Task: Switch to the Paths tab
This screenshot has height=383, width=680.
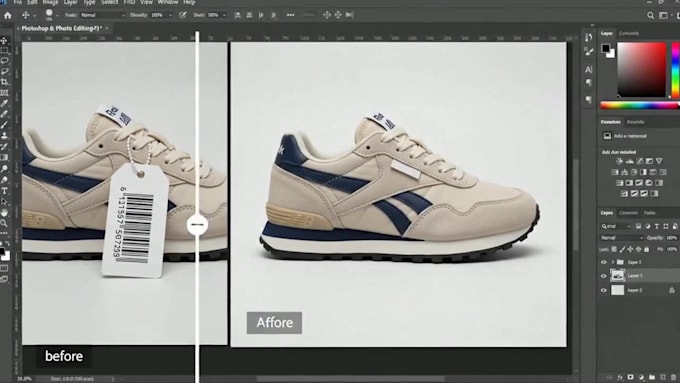Action: [x=649, y=213]
